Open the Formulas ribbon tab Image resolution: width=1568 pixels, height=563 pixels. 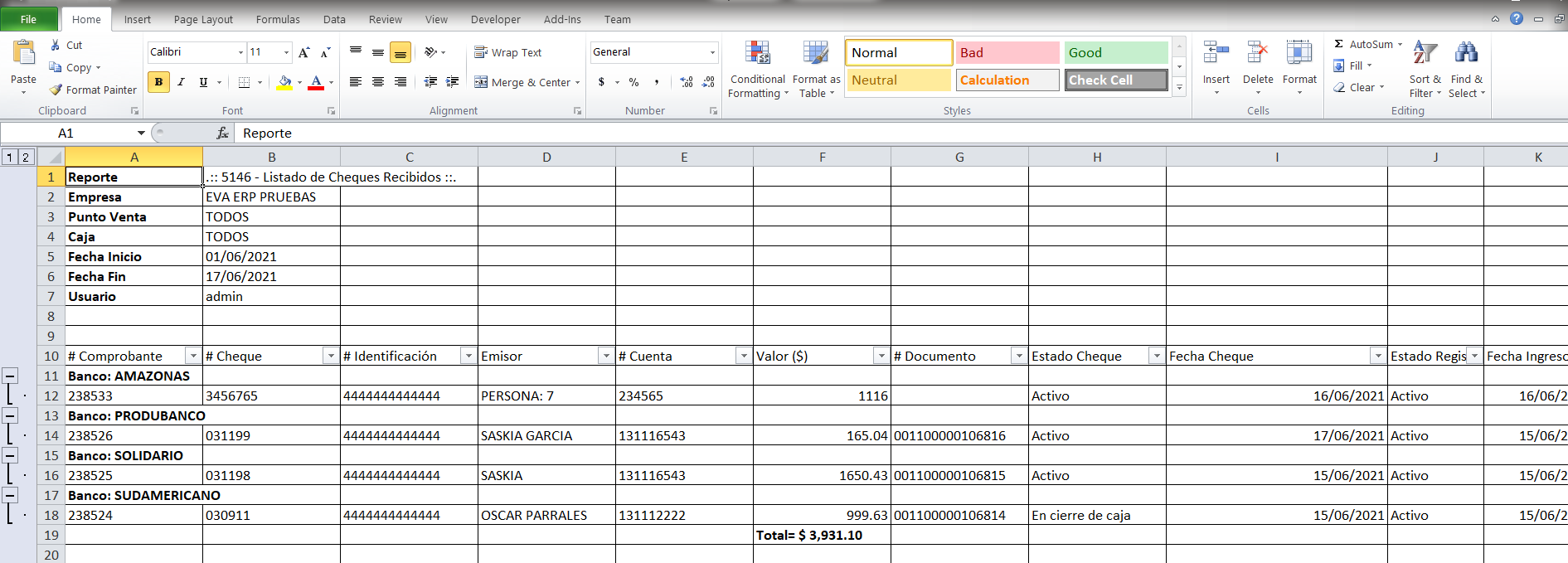(x=278, y=19)
